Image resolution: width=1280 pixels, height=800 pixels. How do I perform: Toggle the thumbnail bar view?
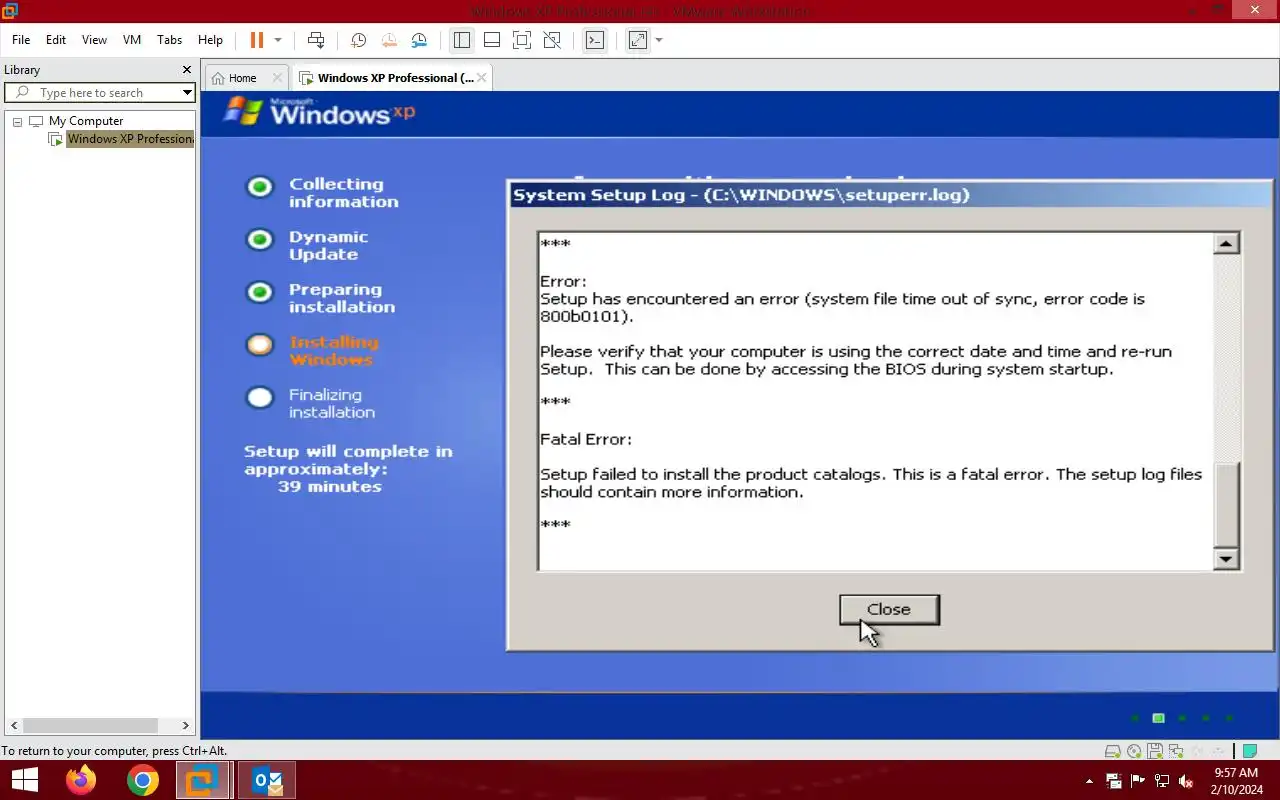click(x=491, y=40)
